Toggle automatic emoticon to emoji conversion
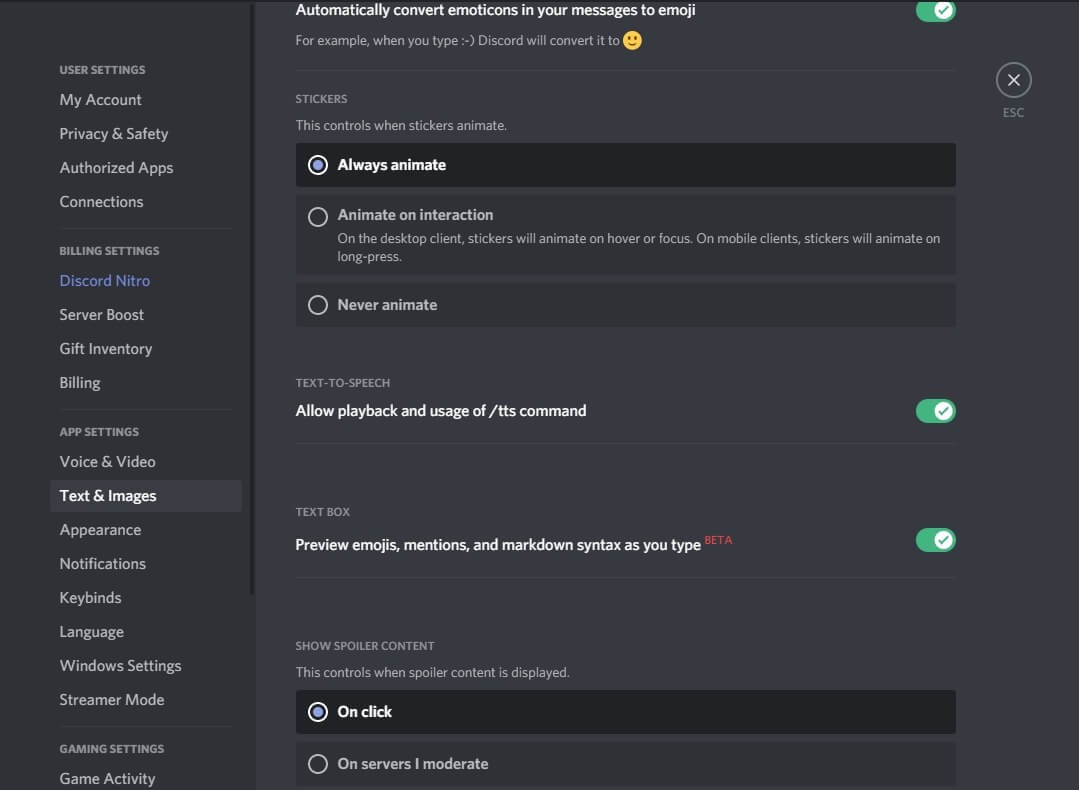This screenshot has height=790, width=1079. [935, 10]
